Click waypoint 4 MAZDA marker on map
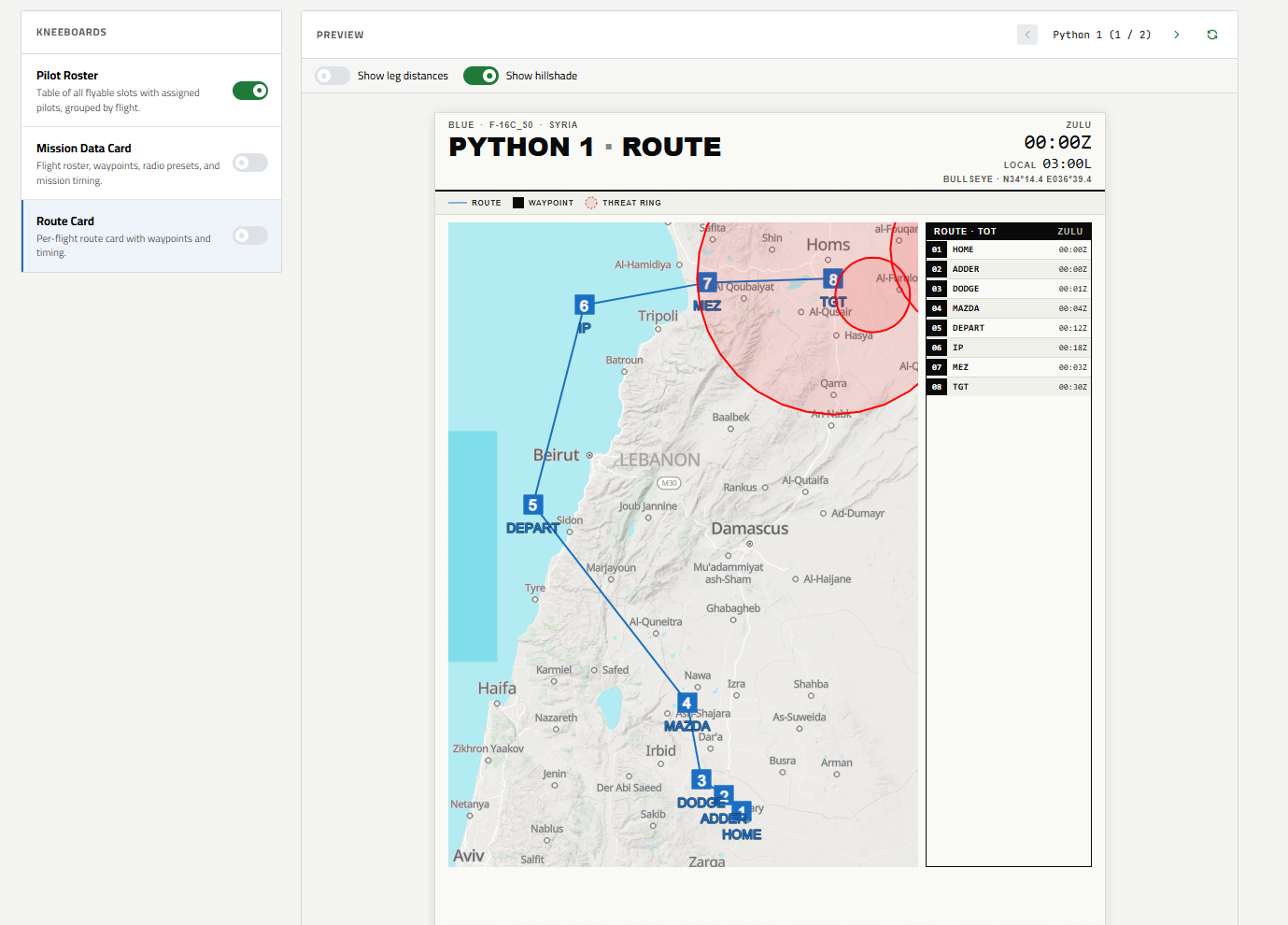The width and height of the screenshot is (1288, 925). coord(686,703)
